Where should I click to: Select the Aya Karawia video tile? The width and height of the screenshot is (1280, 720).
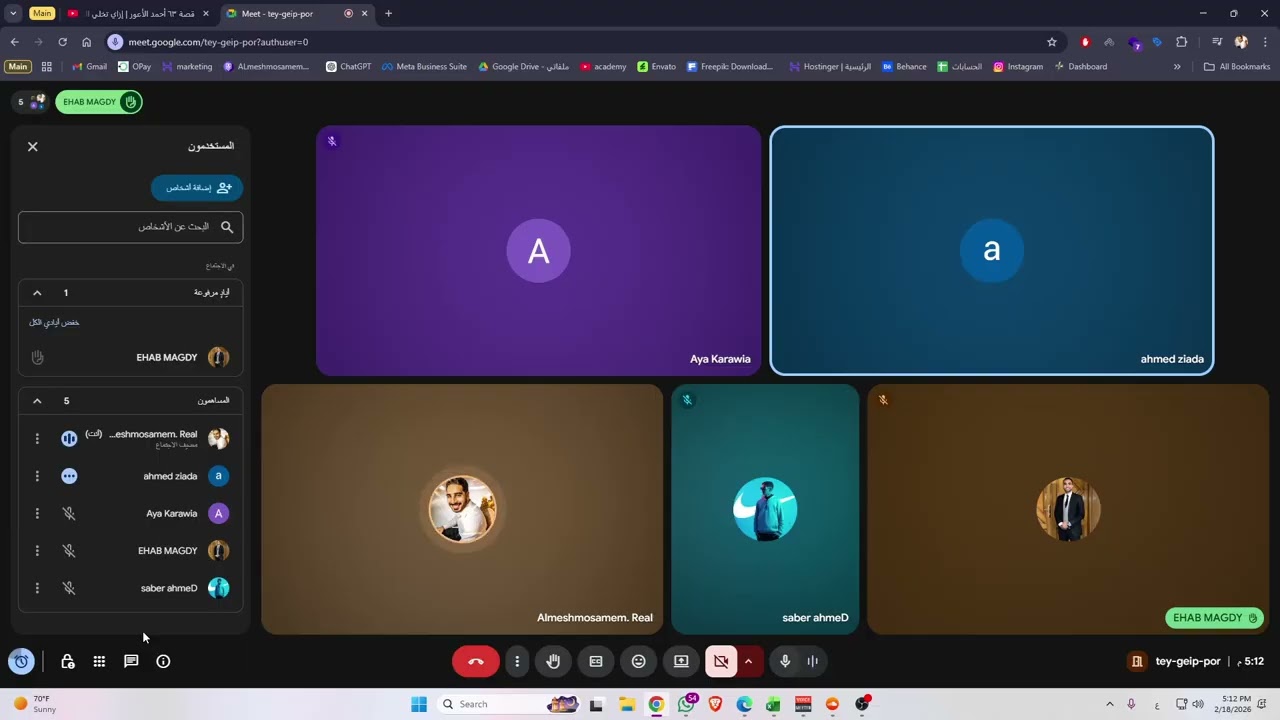(x=539, y=250)
